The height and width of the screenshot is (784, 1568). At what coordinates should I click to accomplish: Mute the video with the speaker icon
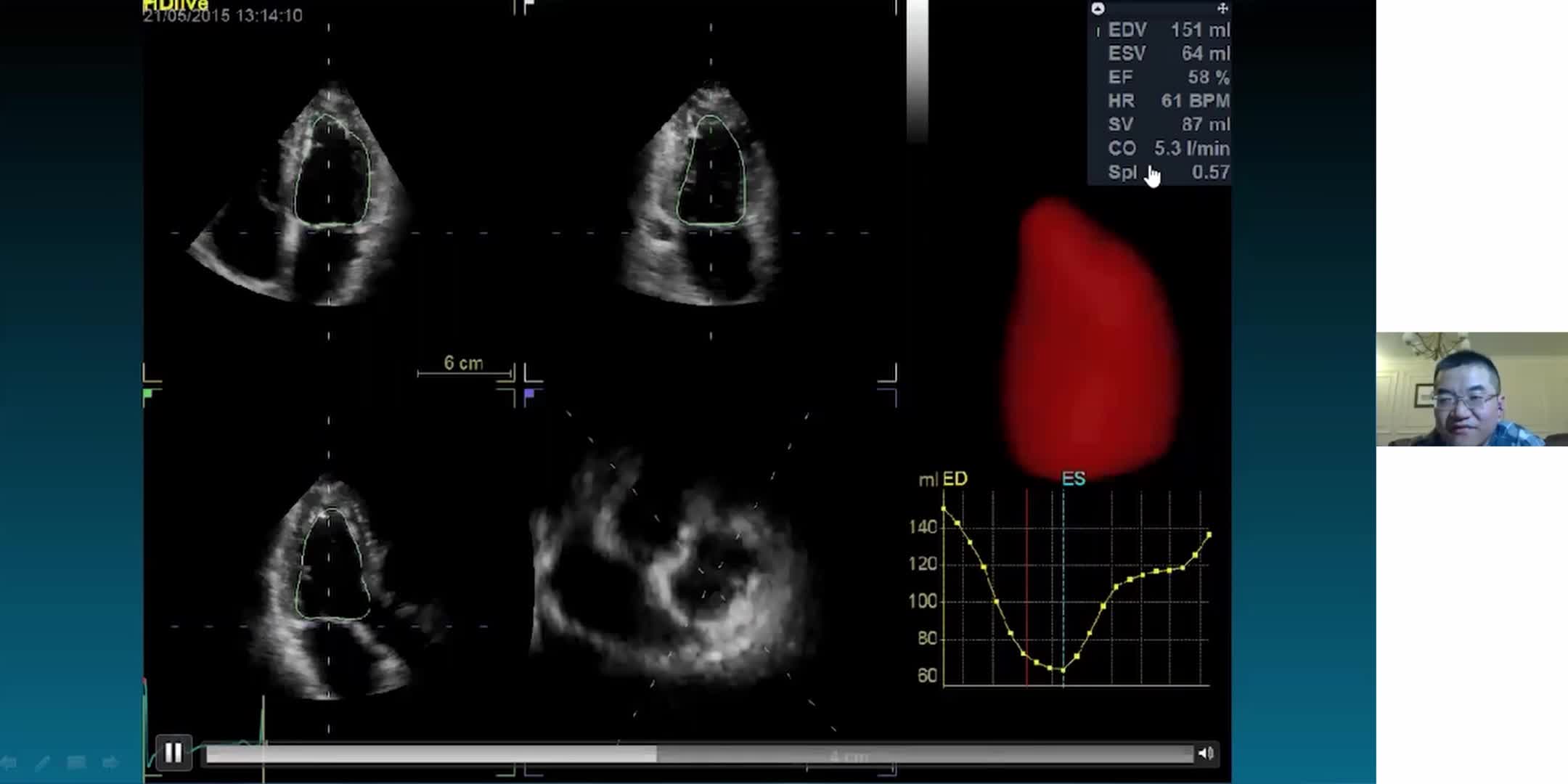point(1206,754)
